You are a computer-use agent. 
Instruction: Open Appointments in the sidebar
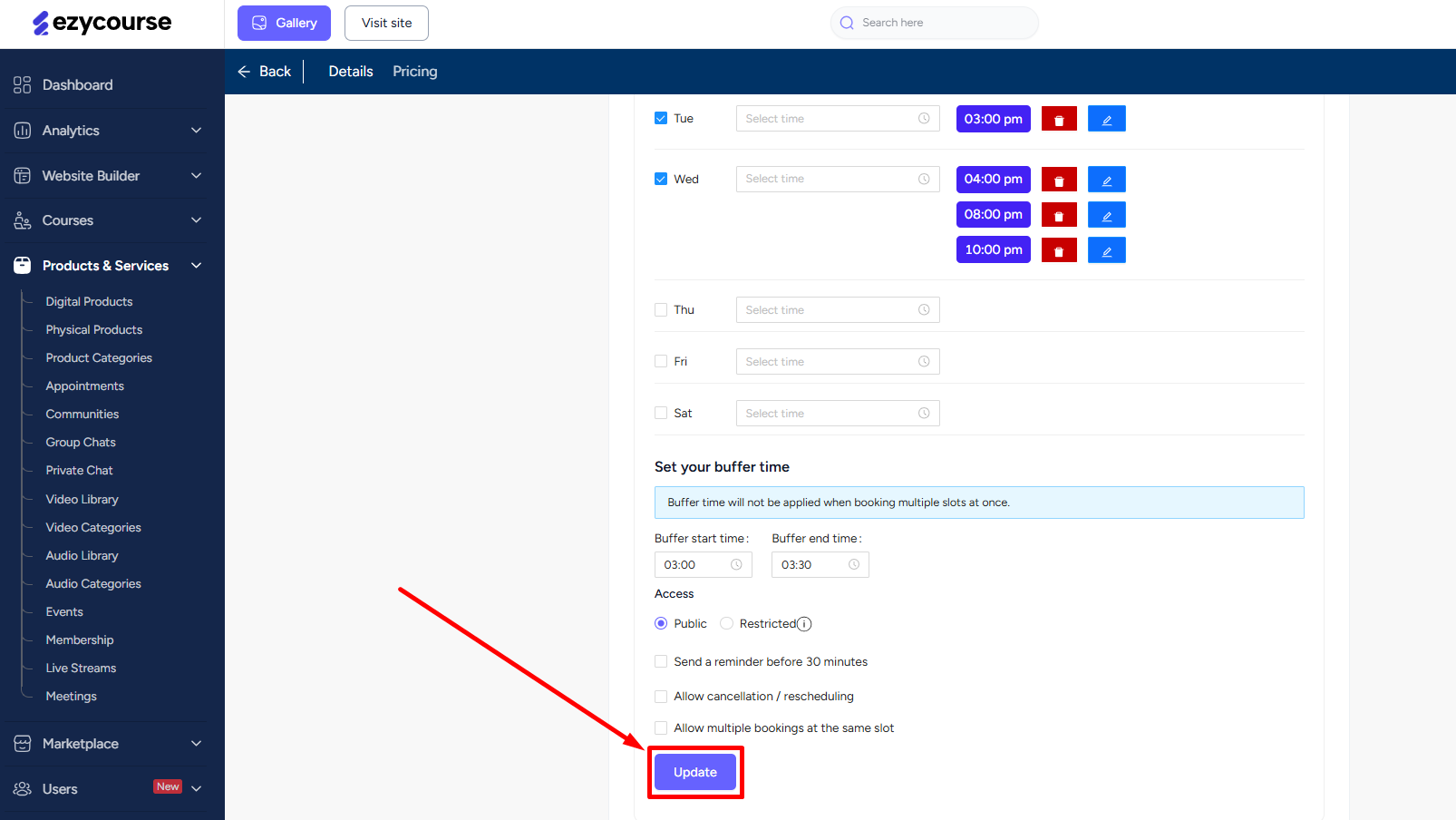[85, 386]
